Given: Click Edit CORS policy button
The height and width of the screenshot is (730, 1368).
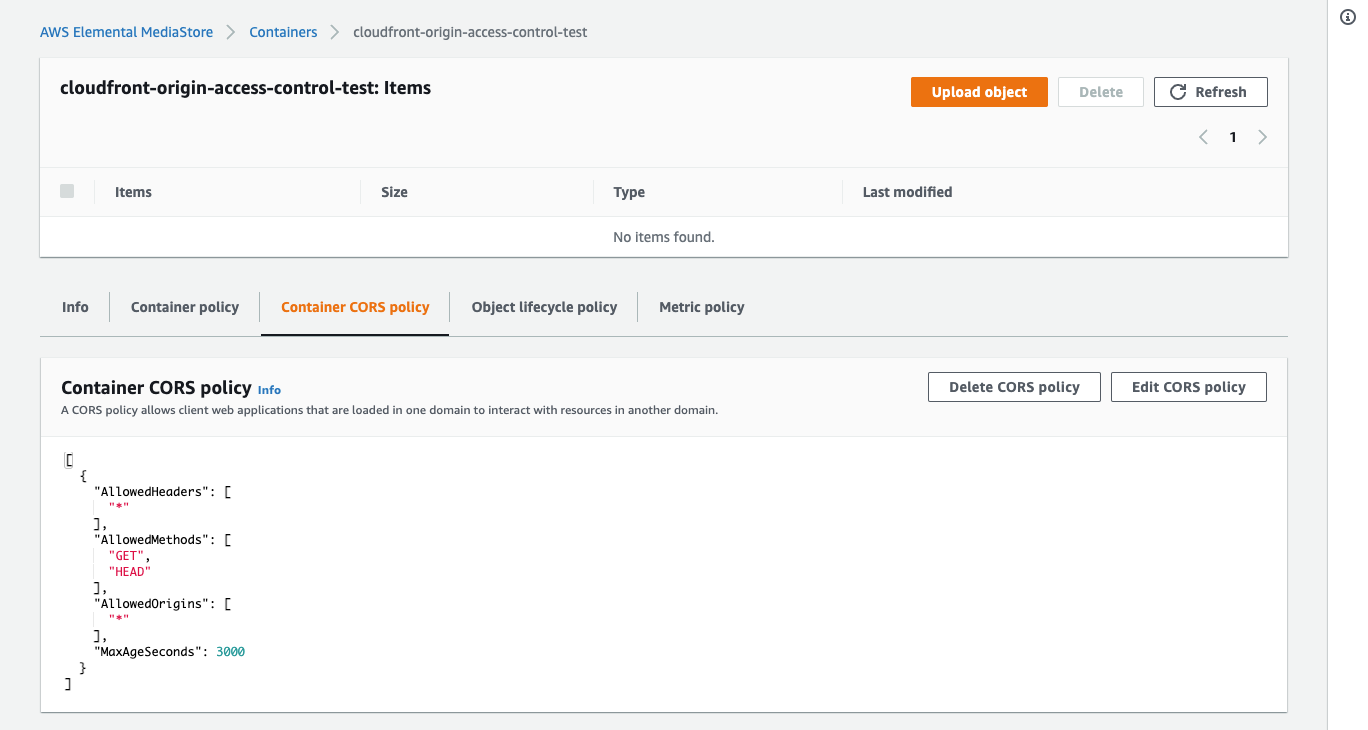Looking at the screenshot, I should [1188, 387].
